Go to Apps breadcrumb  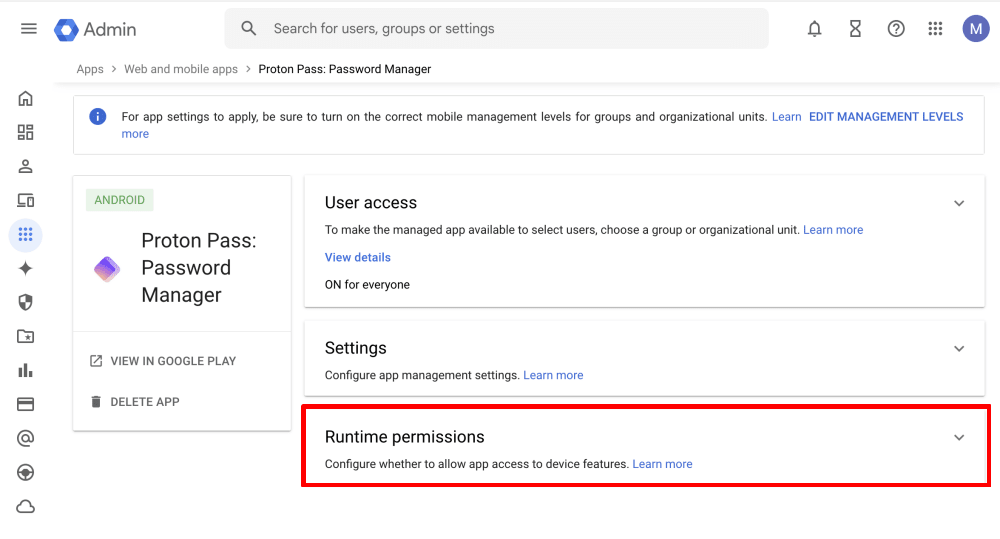(x=90, y=69)
